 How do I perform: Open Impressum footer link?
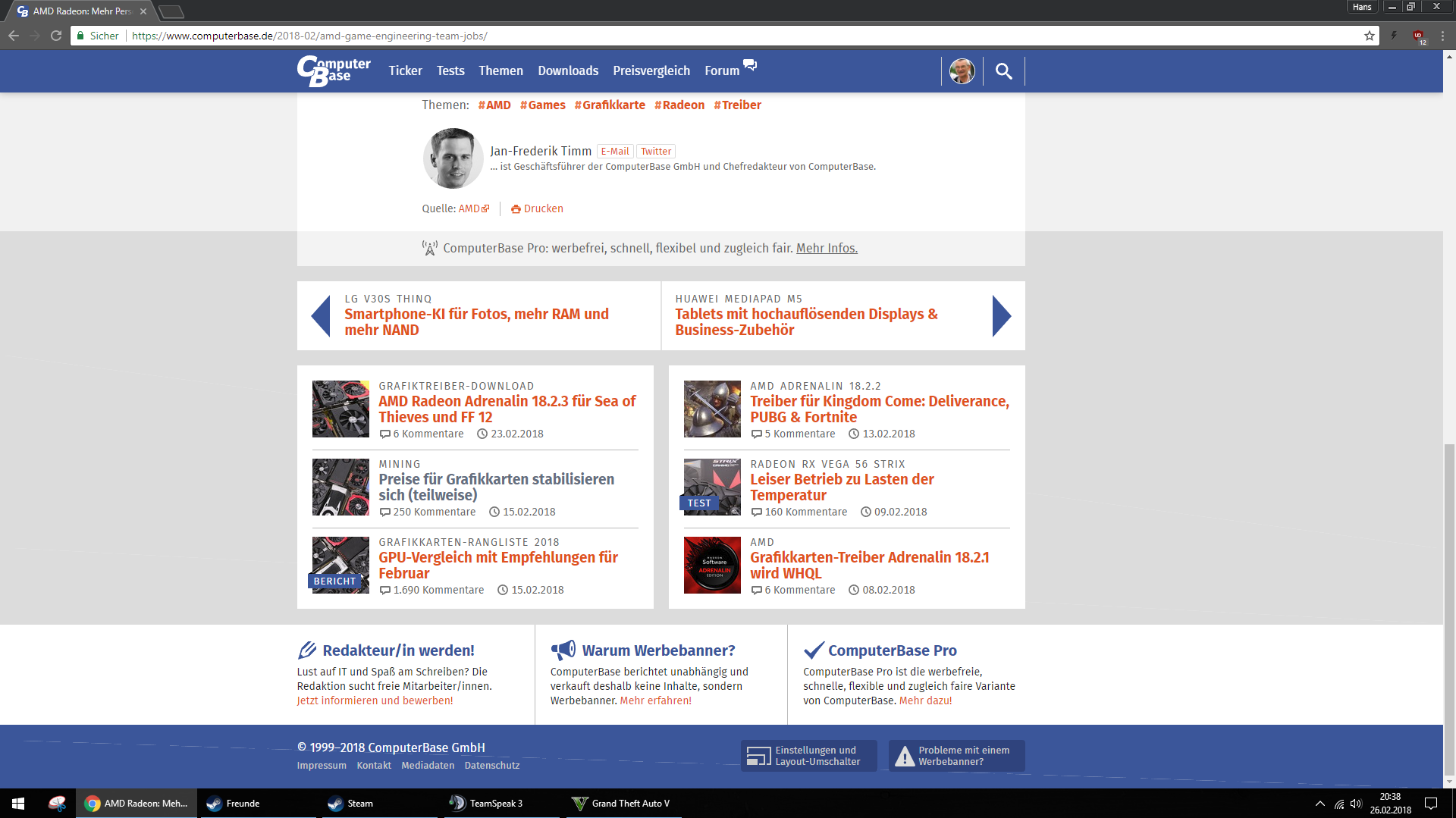(x=322, y=766)
